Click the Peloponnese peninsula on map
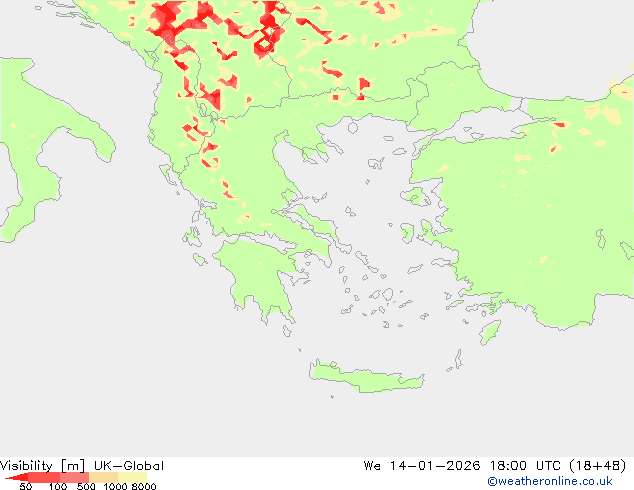 (259, 275)
